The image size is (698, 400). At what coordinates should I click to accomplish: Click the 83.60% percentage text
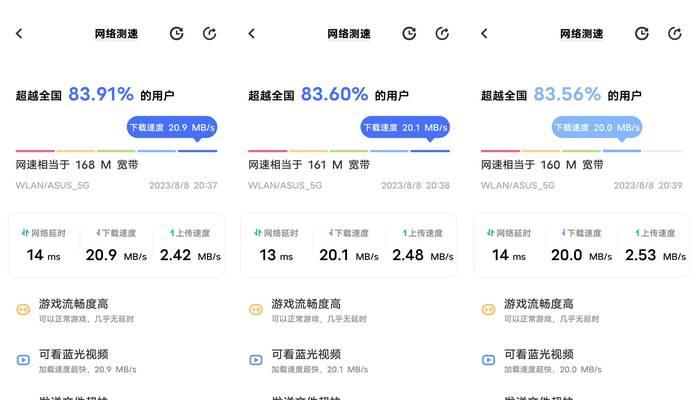click(334, 94)
